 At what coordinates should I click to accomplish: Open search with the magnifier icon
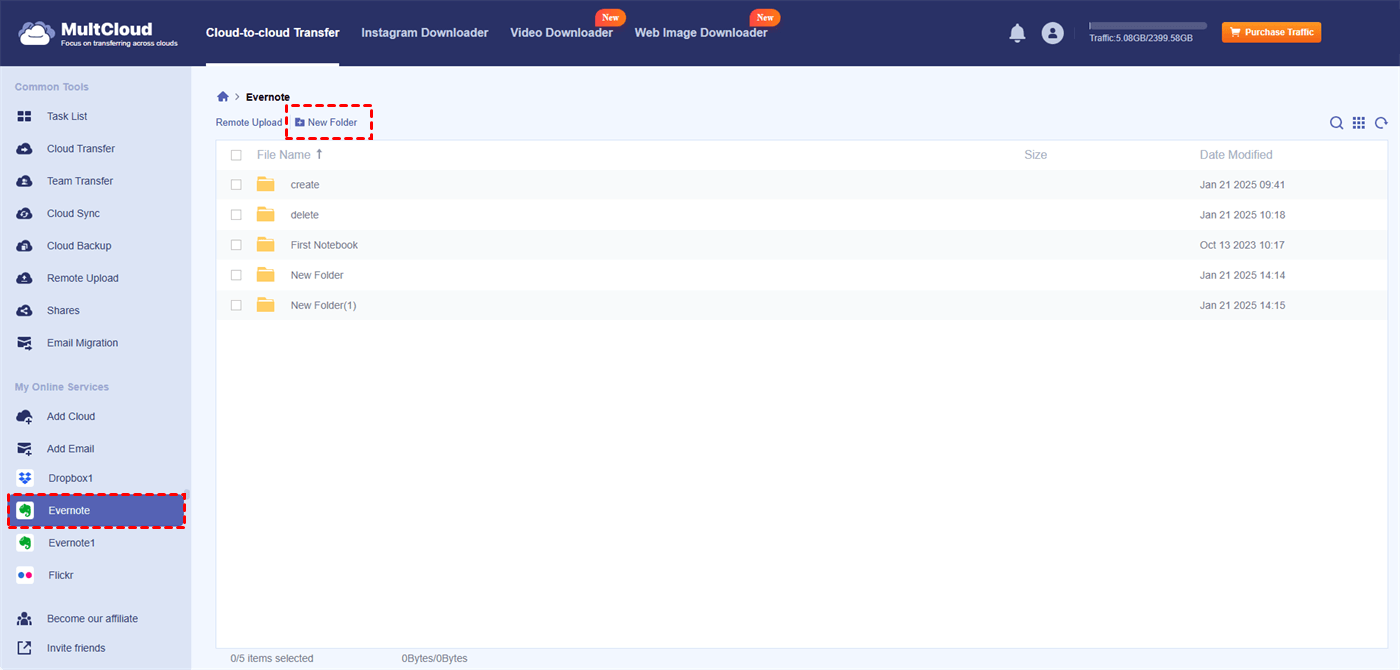pos(1336,123)
